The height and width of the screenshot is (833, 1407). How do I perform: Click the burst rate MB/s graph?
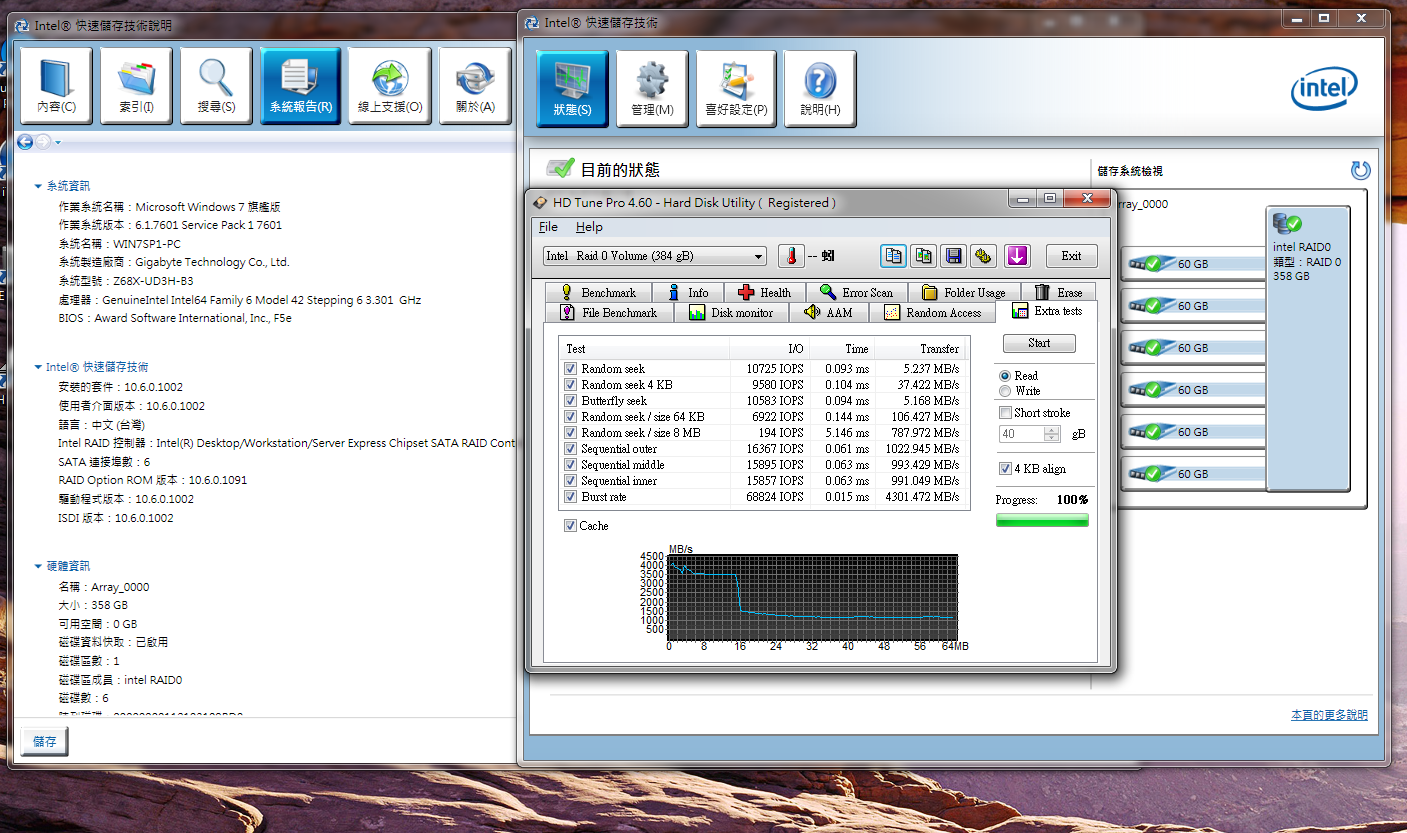pos(813,596)
